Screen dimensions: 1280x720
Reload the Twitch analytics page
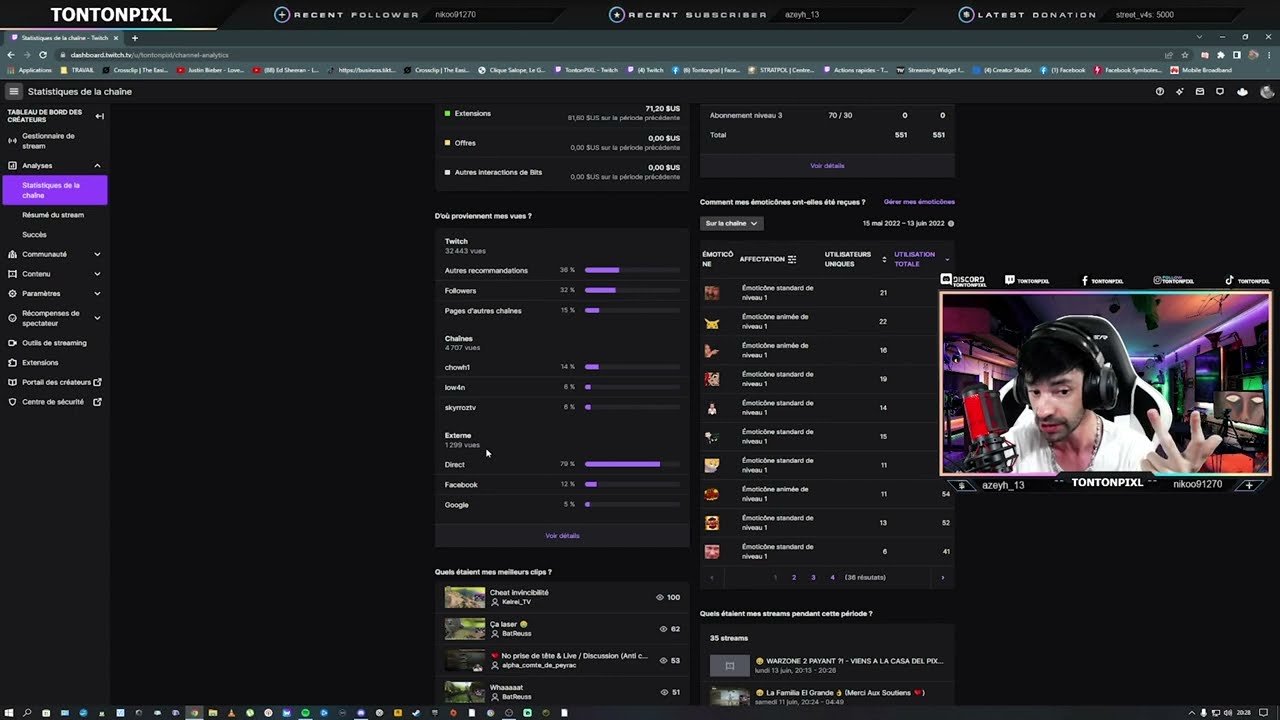click(43, 55)
